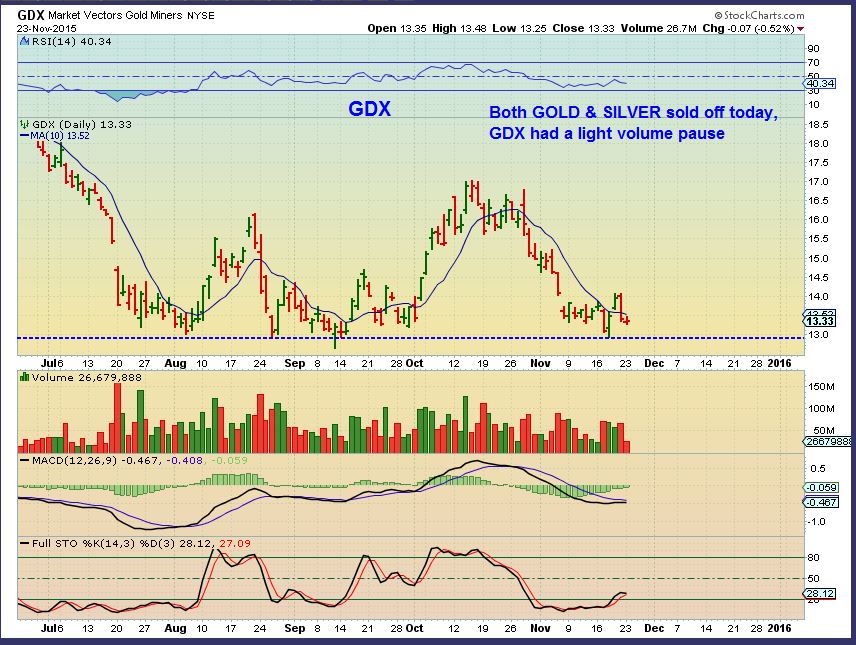
Task: Click the RSI indicator icon beside RSI(14)
Action: [x=25, y=42]
